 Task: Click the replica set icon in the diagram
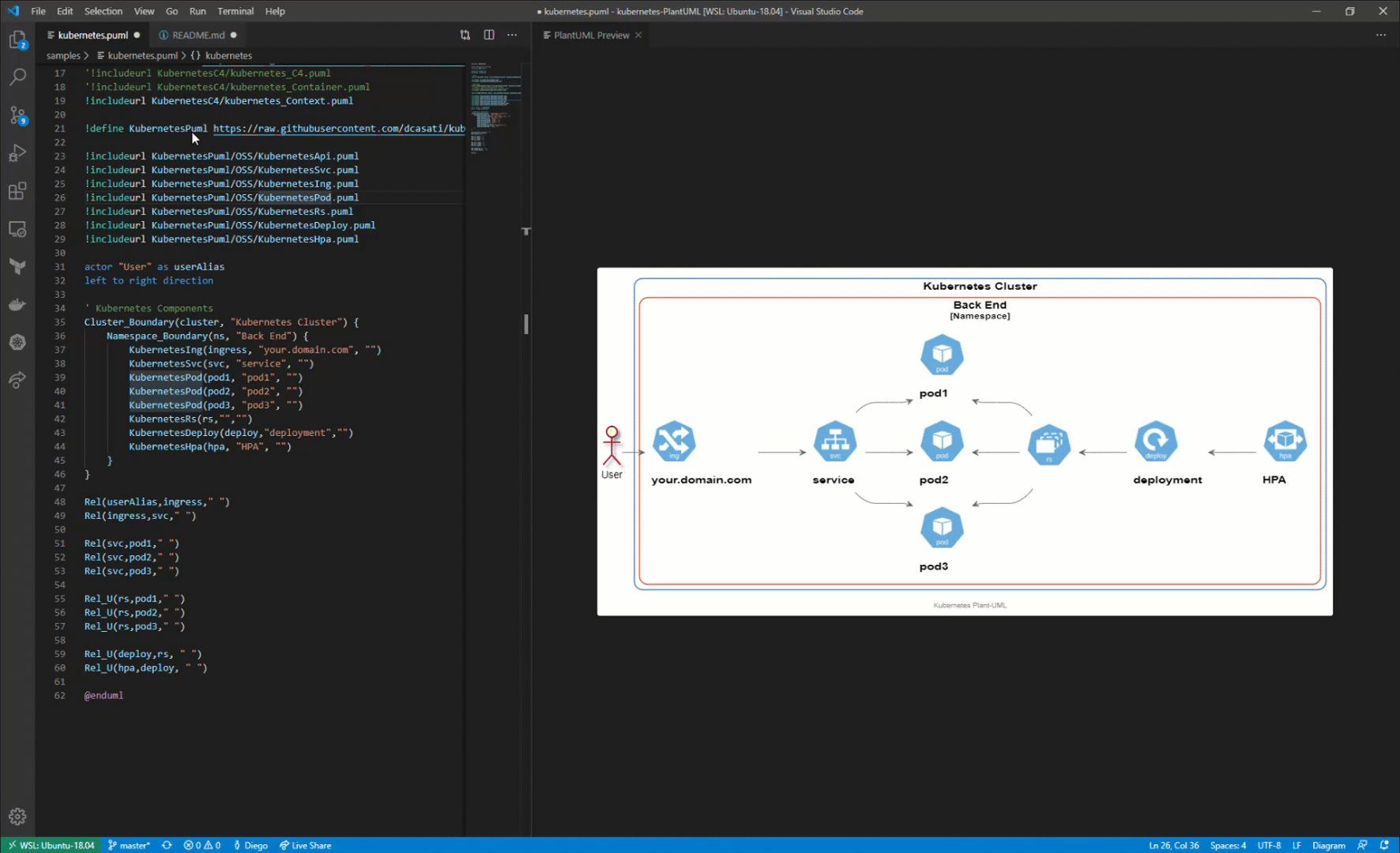click(x=1049, y=445)
